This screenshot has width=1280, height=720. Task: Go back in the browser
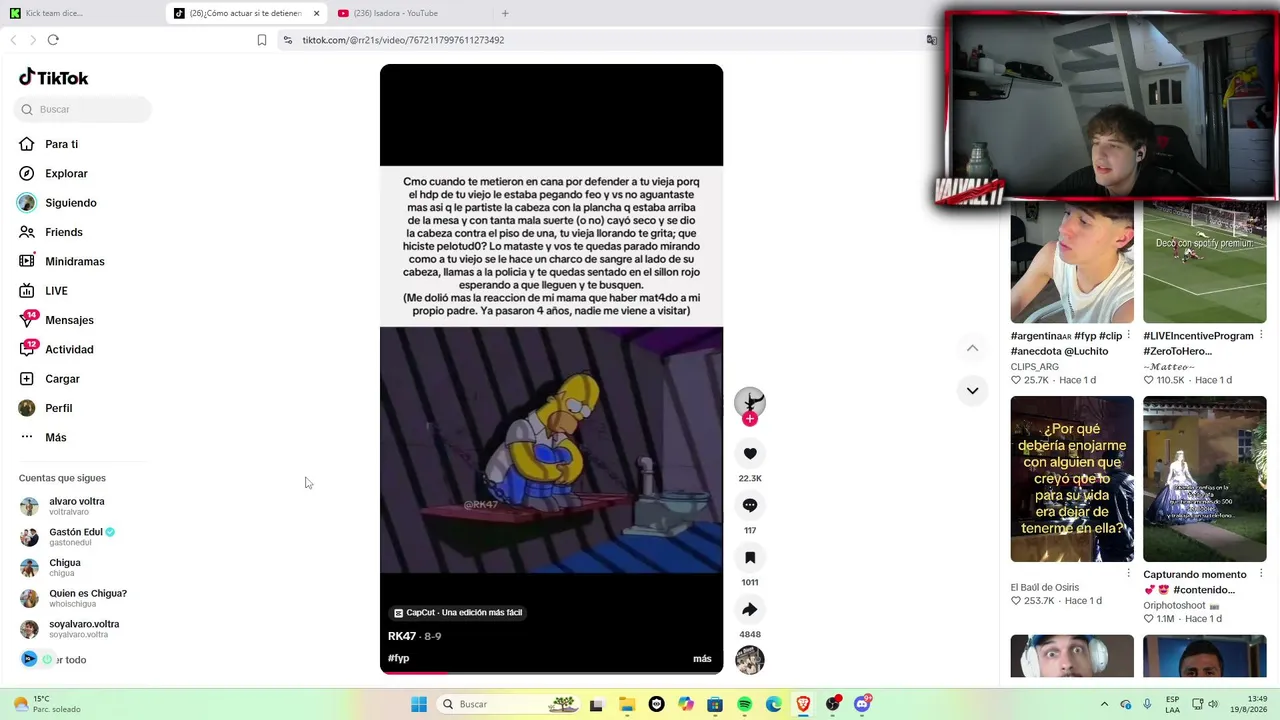pyautogui.click(x=13, y=40)
